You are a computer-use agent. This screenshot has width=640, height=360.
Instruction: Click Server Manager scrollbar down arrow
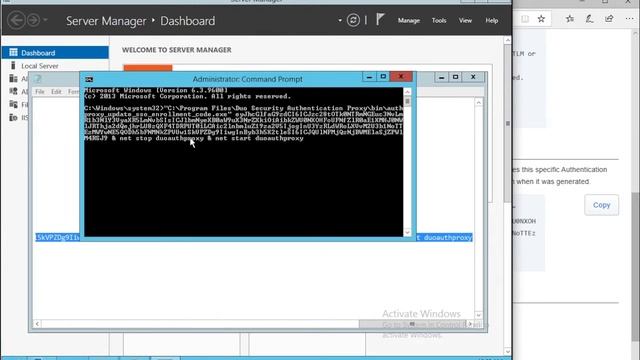507,351
